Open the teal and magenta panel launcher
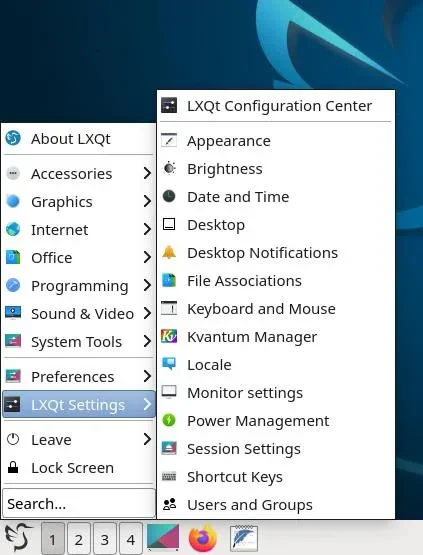 [163, 537]
